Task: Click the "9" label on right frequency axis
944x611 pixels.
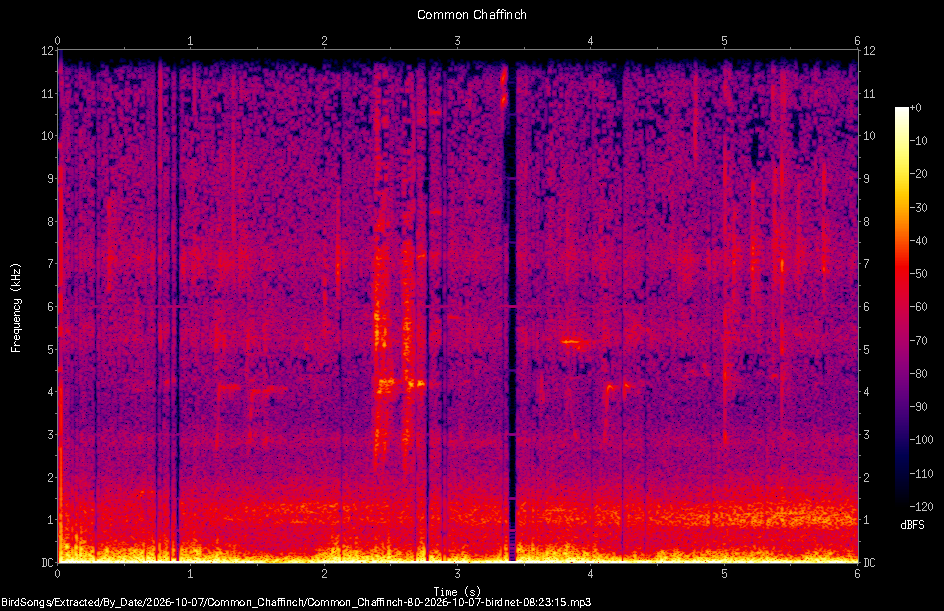Action: tap(866, 179)
